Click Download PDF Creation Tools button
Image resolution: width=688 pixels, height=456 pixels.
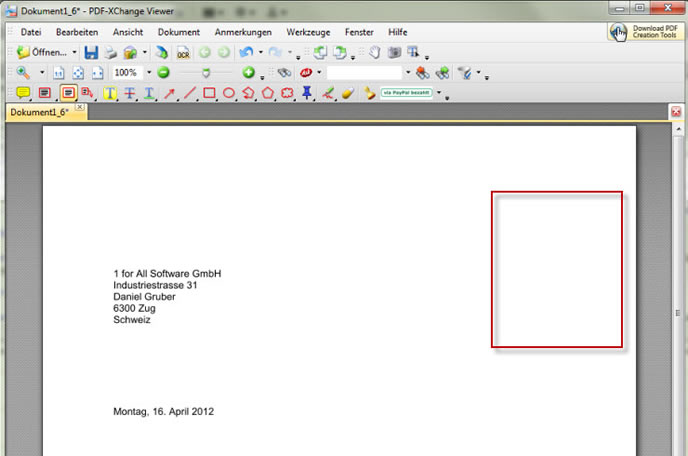click(645, 32)
